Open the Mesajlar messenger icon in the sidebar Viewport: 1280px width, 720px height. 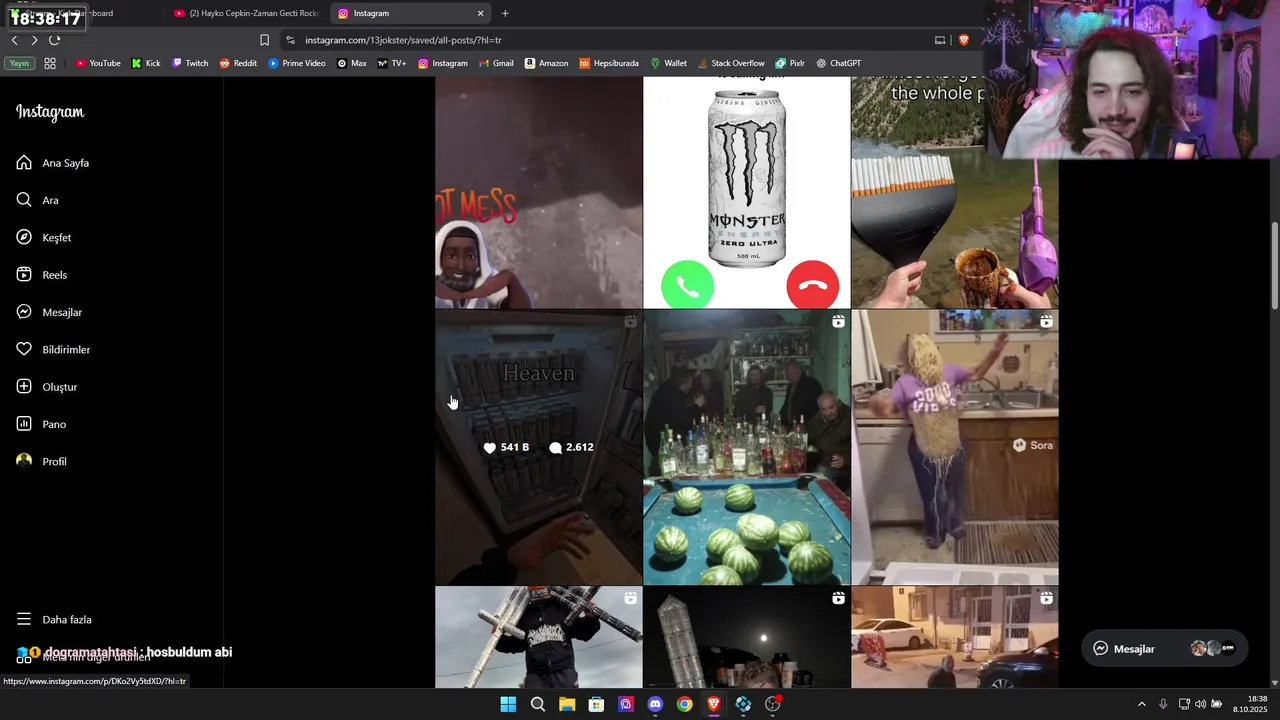click(24, 312)
